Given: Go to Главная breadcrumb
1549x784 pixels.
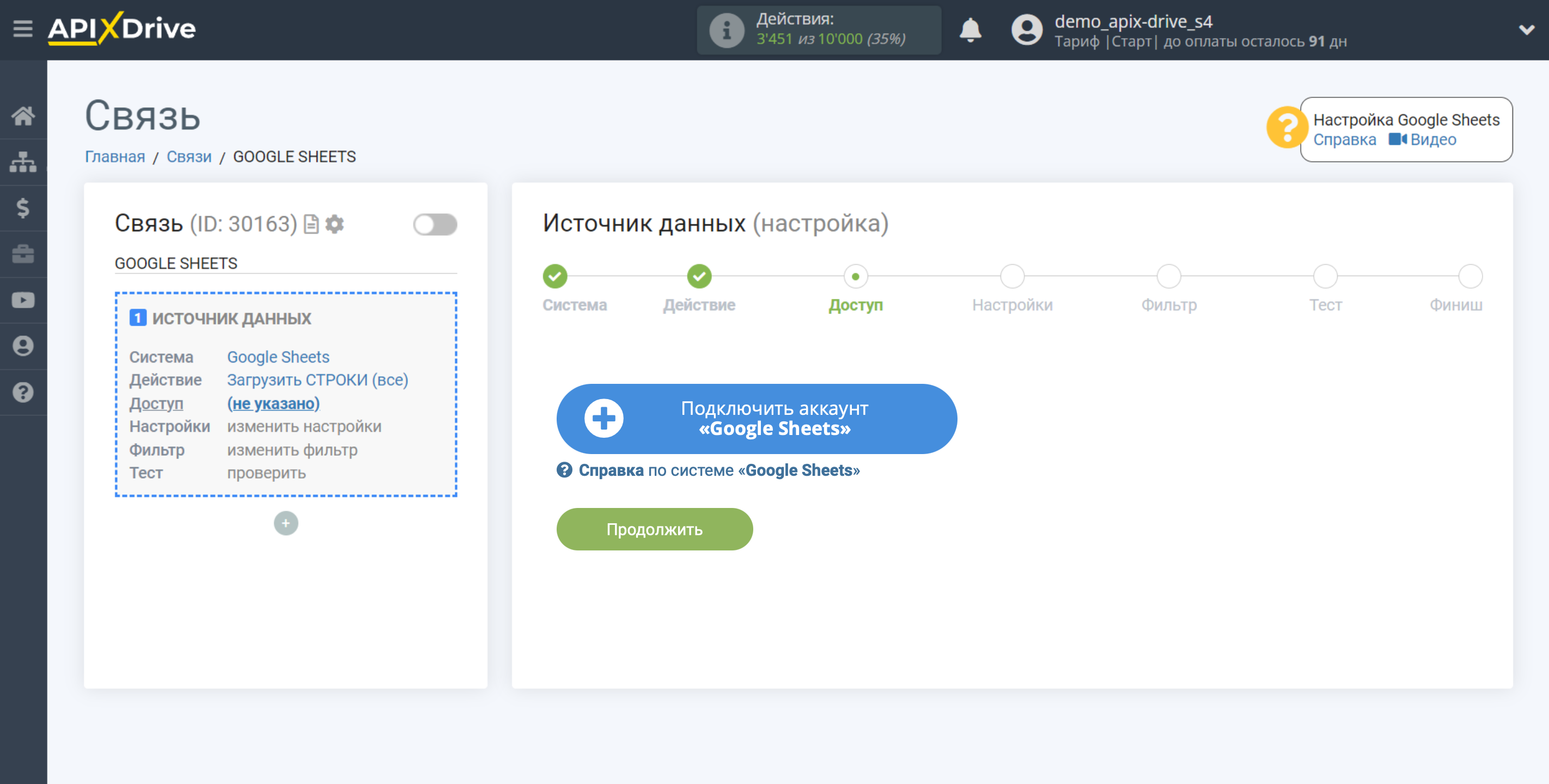Looking at the screenshot, I should (x=115, y=156).
